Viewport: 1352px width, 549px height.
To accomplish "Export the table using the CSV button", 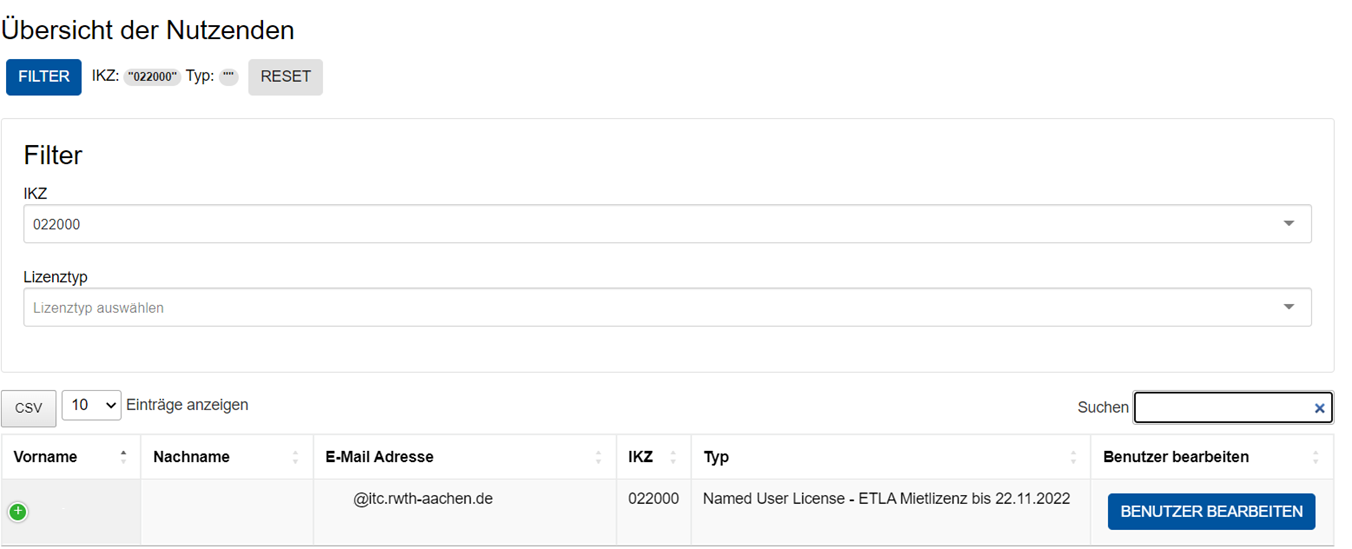I will click(x=29, y=408).
